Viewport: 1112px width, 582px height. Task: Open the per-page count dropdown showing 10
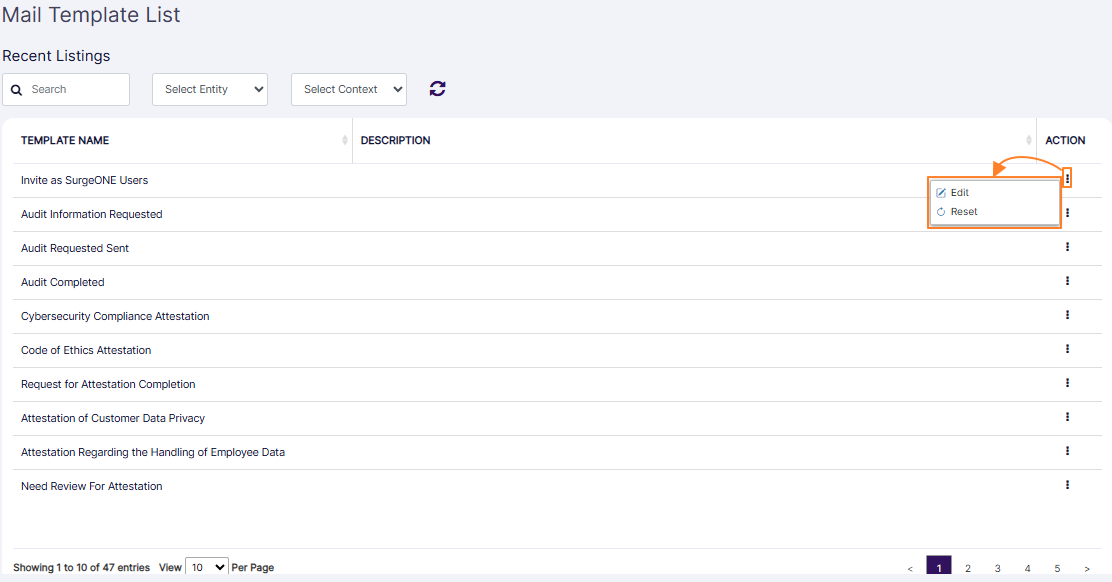(x=206, y=567)
